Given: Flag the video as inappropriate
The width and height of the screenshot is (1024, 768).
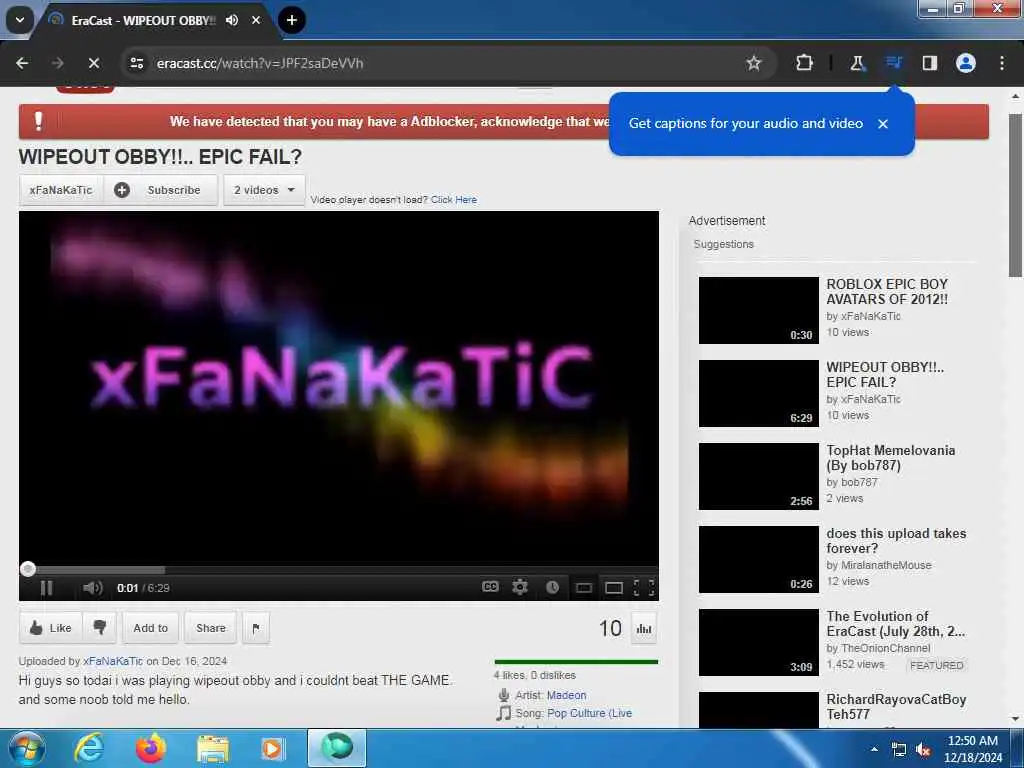Looking at the screenshot, I should [x=255, y=628].
